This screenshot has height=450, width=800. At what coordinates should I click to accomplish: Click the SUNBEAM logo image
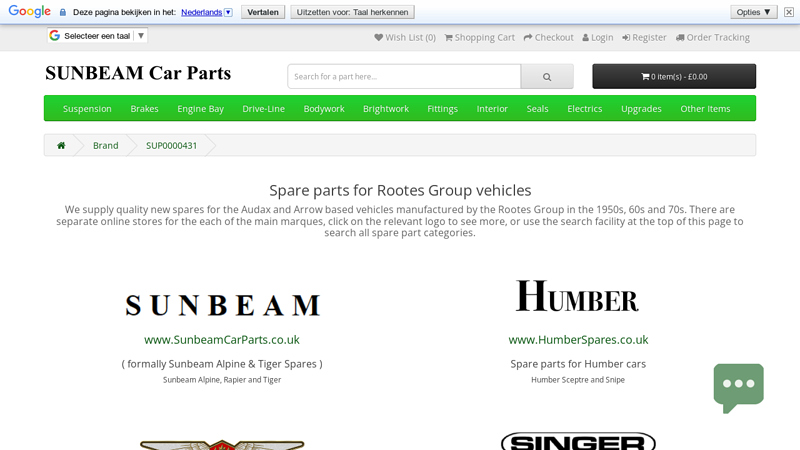(222, 305)
